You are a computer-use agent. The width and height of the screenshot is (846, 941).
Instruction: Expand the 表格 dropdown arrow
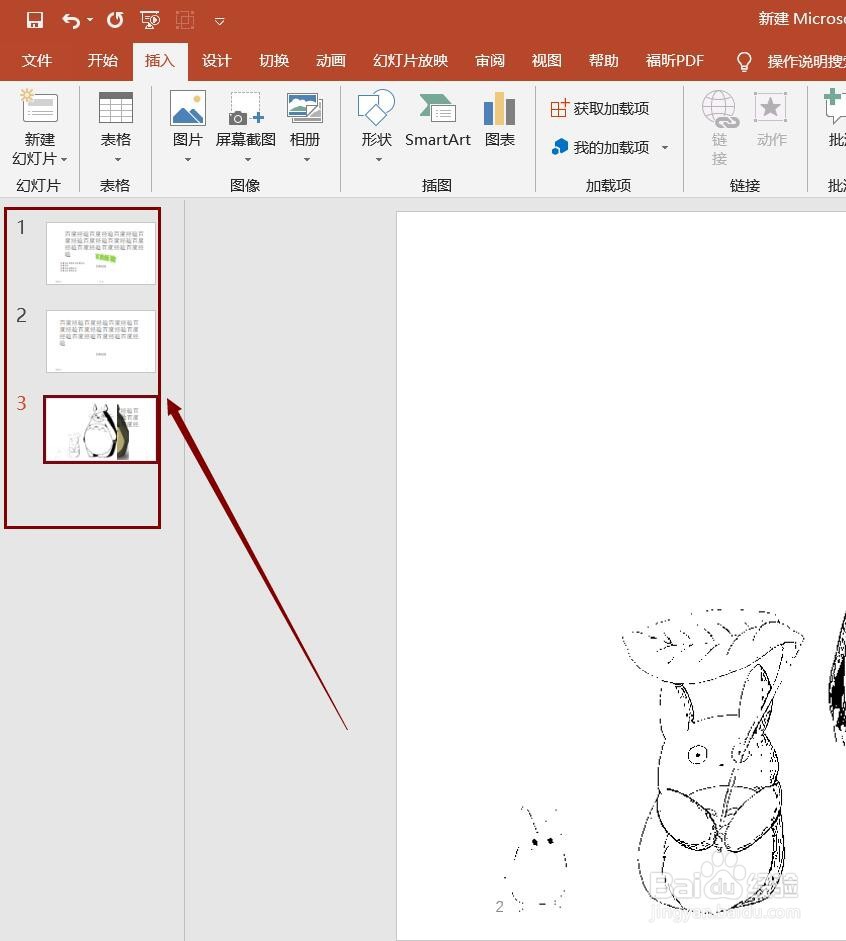click(x=118, y=160)
